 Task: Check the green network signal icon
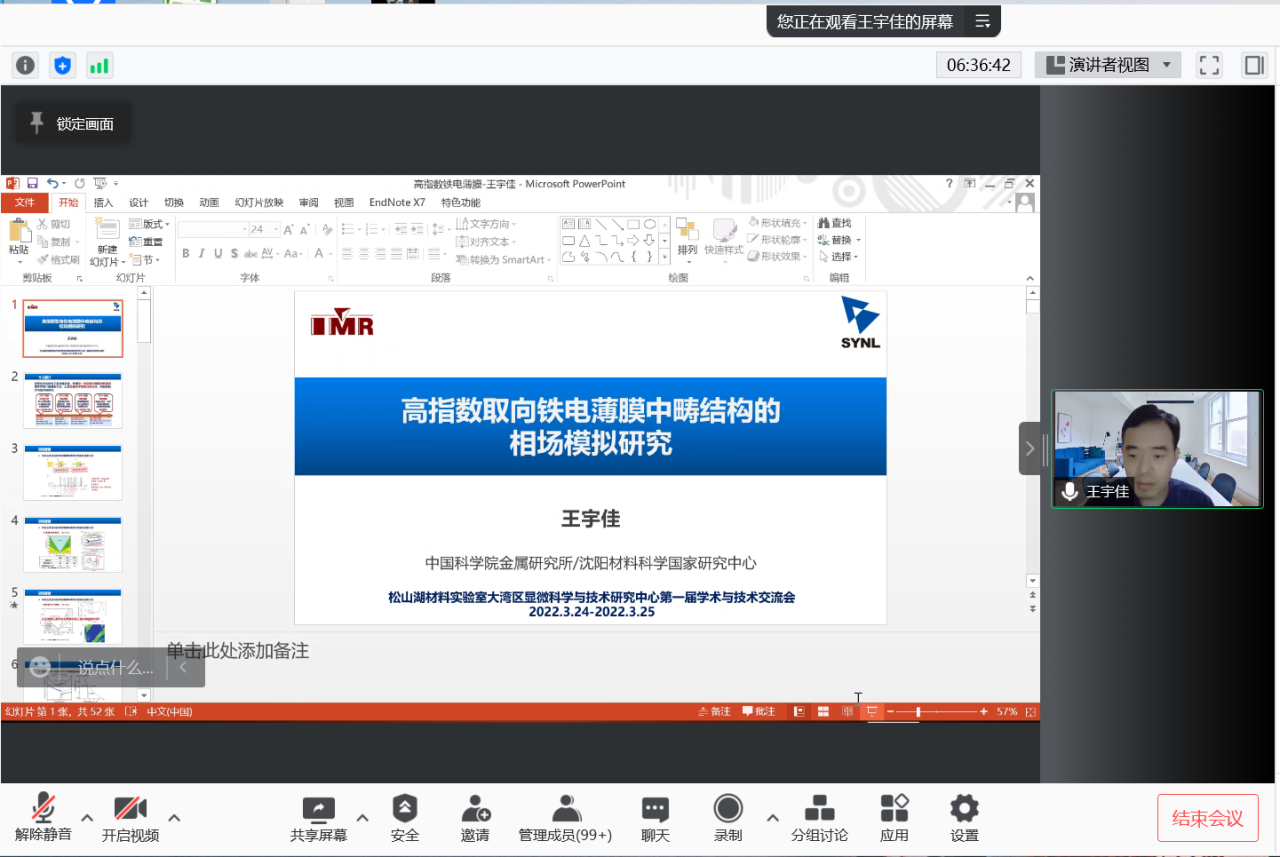tap(99, 66)
